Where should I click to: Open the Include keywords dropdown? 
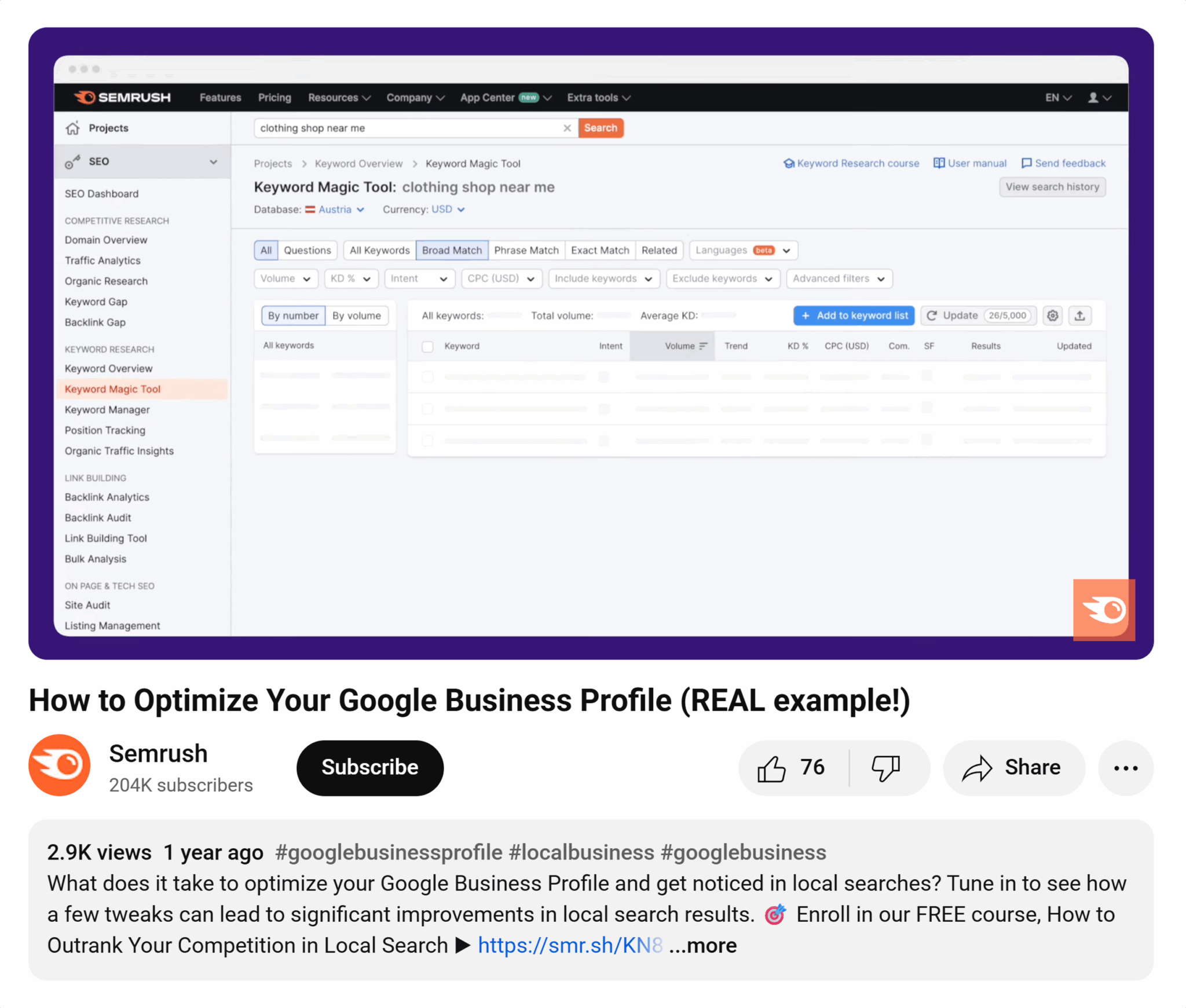(604, 278)
